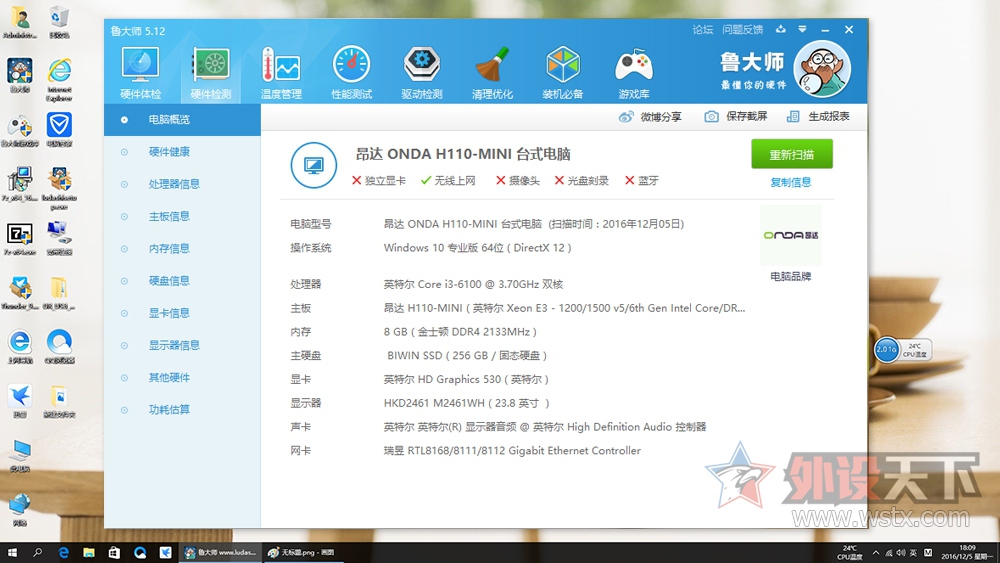Viewport: 1000px width, 563px height.
Task: Click the 微博分享 Weibo share icon
Action: tap(626, 117)
